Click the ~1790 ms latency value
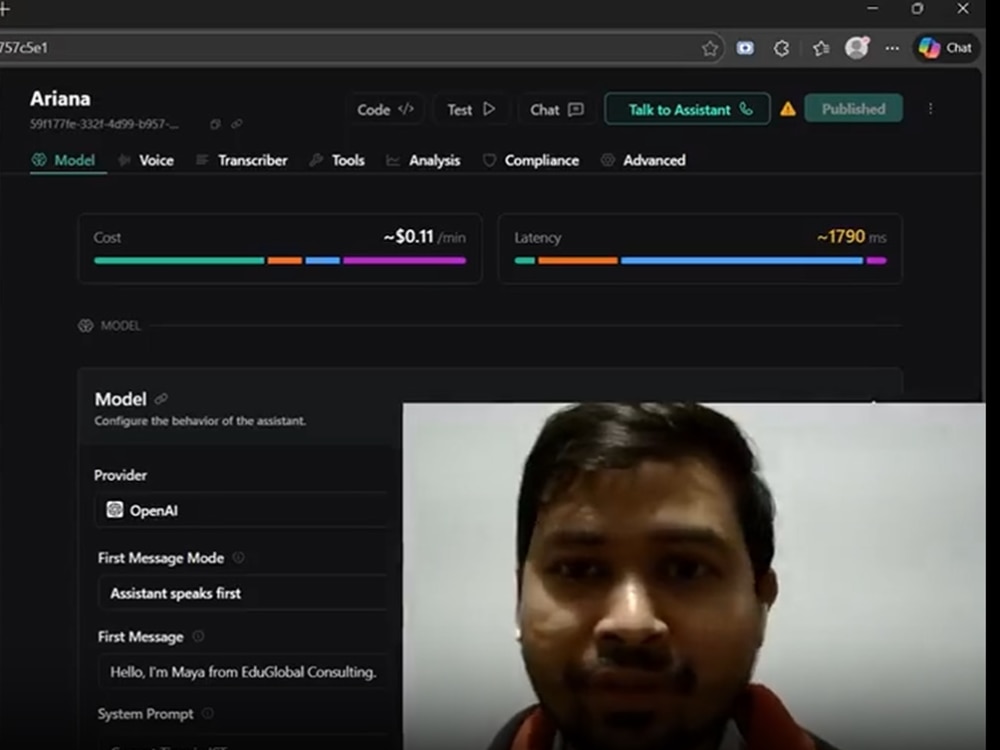The height and width of the screenshot is (750, 1000). point(851,237)
